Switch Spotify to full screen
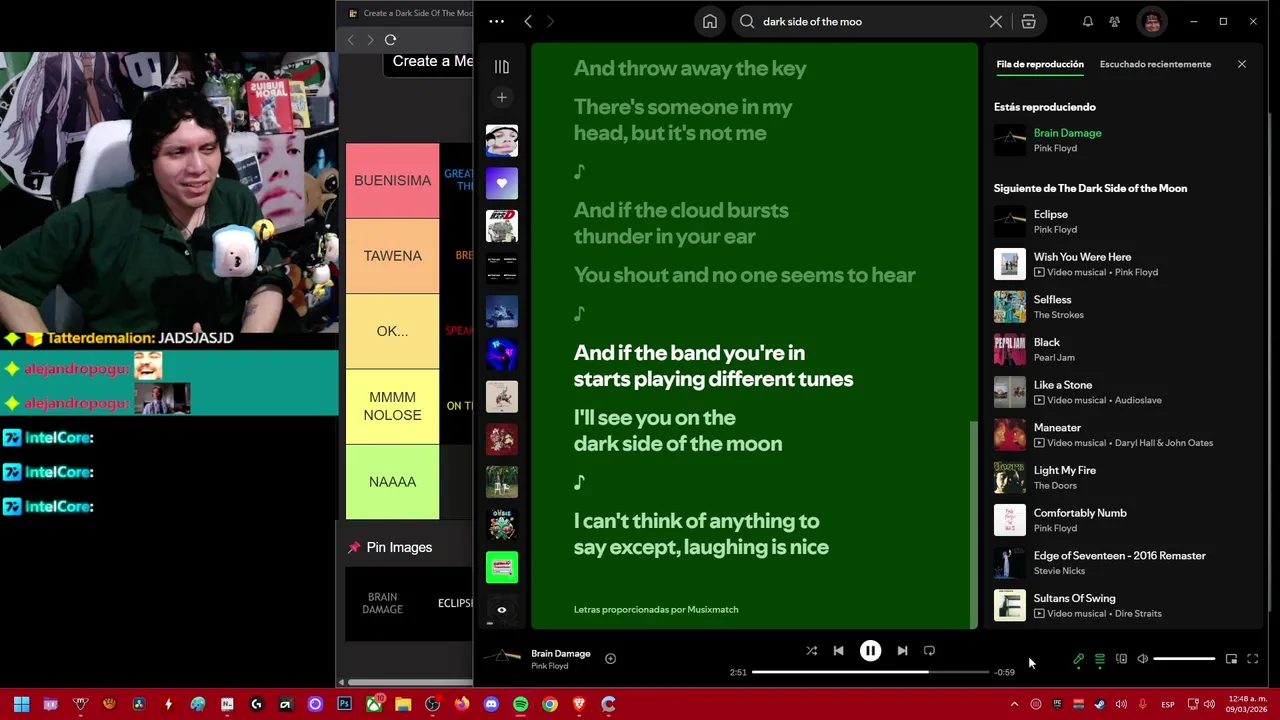1280x720 pixels. tap(1252, 659)
